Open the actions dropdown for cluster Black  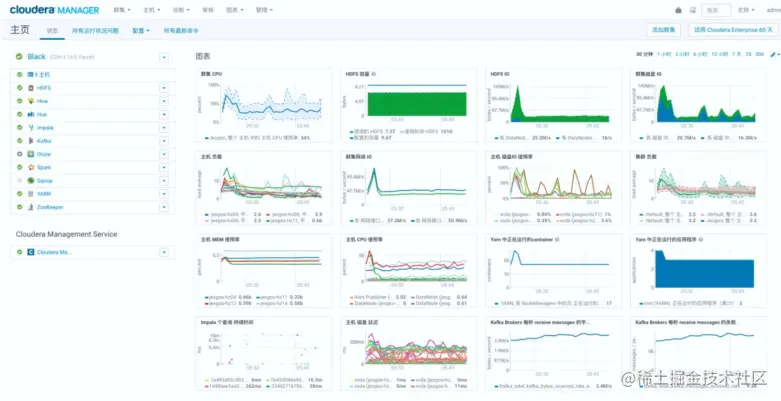tap(164, 57)
